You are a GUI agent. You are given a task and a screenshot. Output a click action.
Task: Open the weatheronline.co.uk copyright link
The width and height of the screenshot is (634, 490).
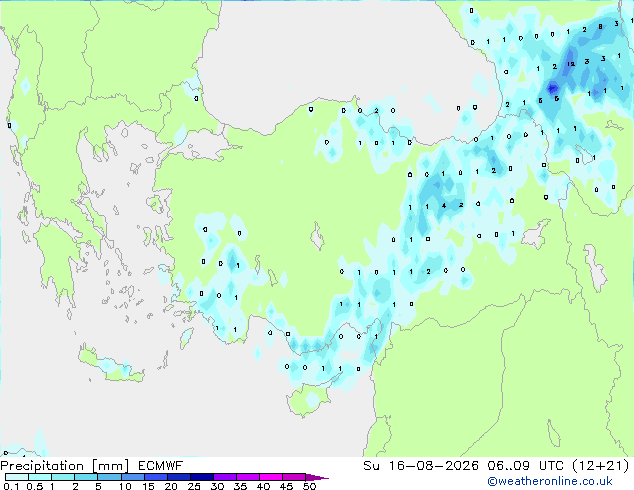pos(550,481)
